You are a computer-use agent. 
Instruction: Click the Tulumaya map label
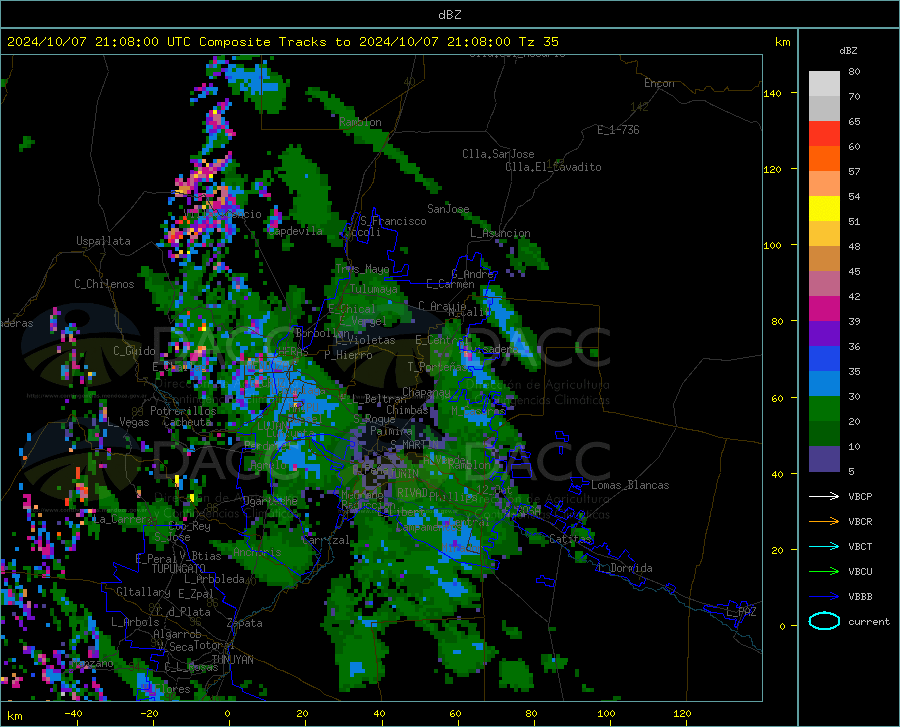click(373, 289)
